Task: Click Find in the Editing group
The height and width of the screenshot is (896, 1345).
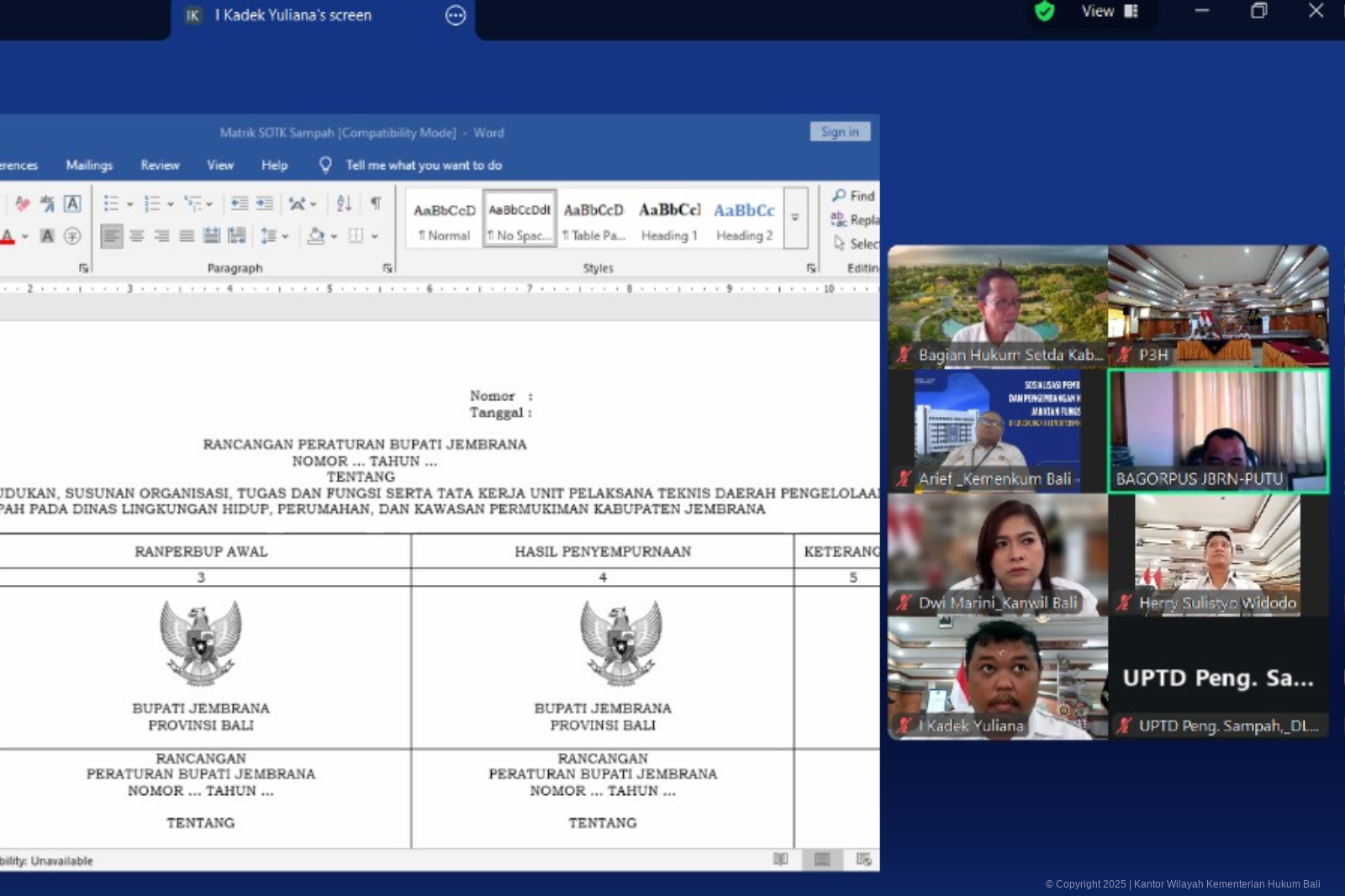Action: point(854,196)
